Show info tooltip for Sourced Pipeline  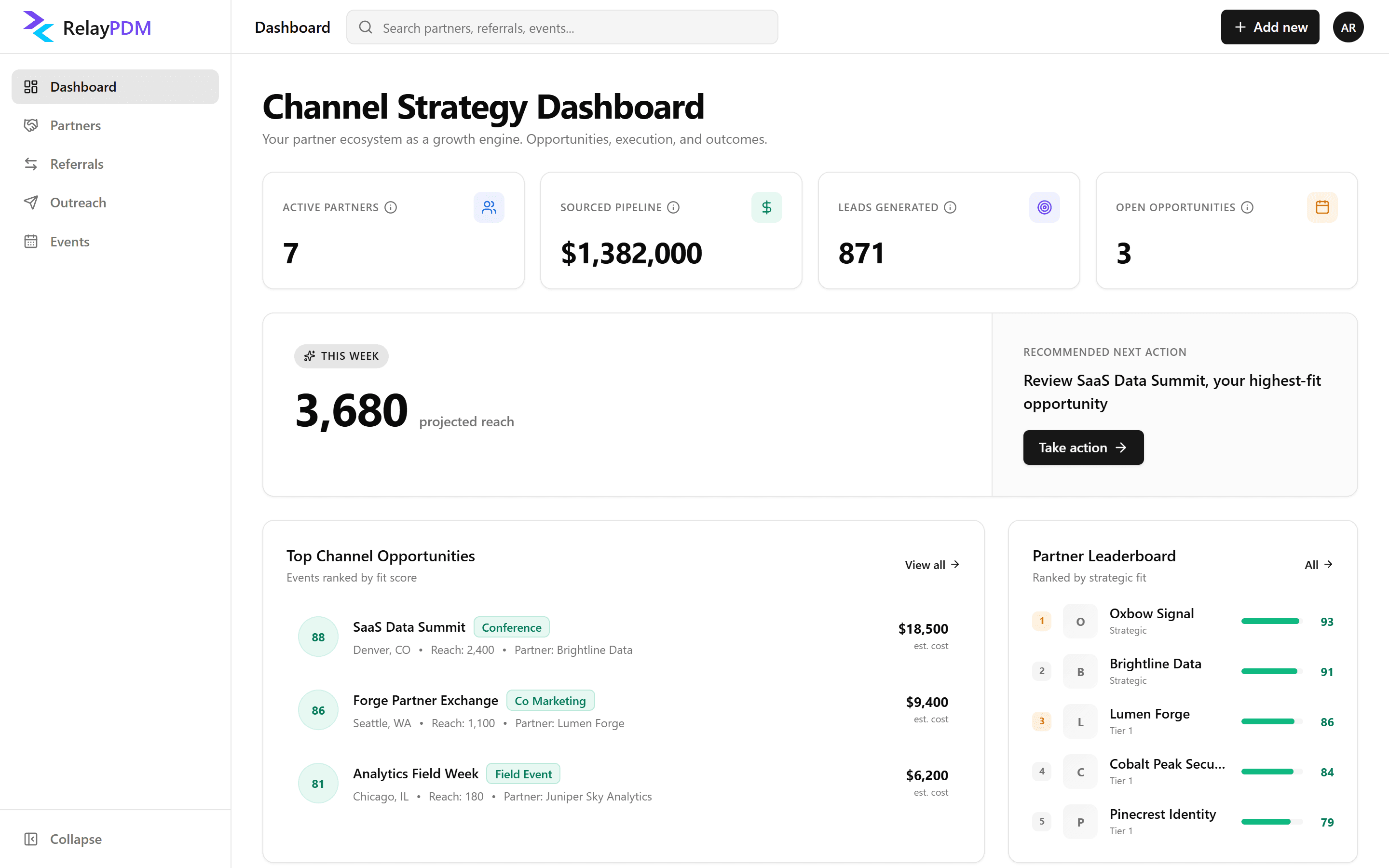[x=673, y=207]
